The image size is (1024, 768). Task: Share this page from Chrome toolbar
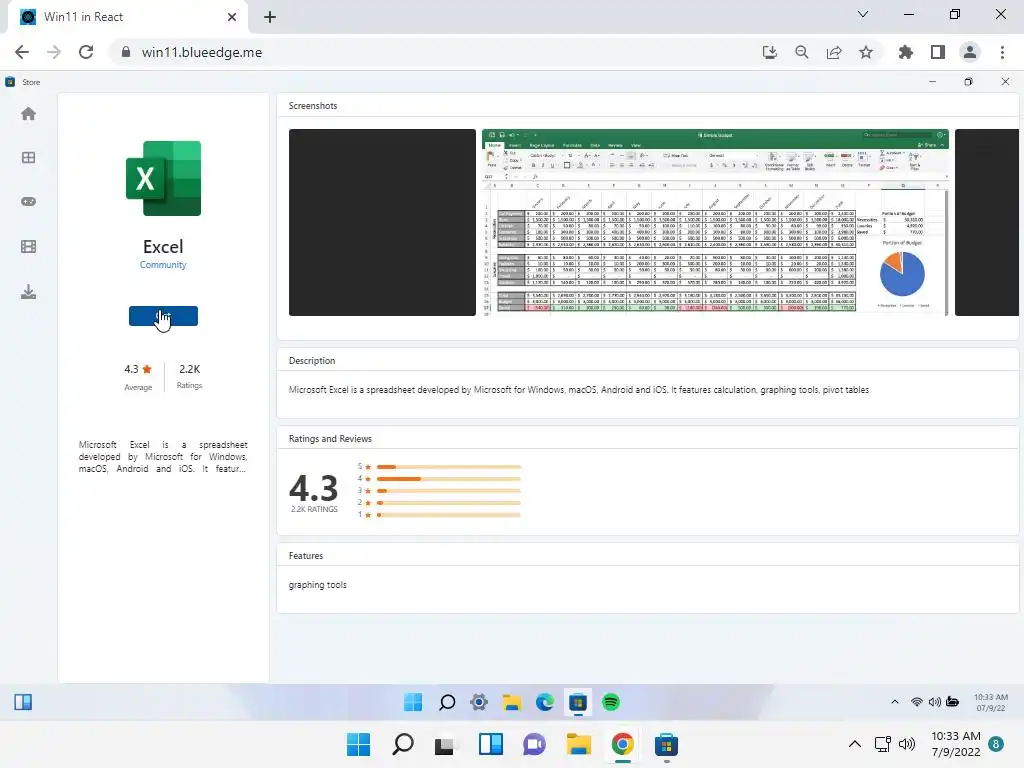[x=834, y=52]
